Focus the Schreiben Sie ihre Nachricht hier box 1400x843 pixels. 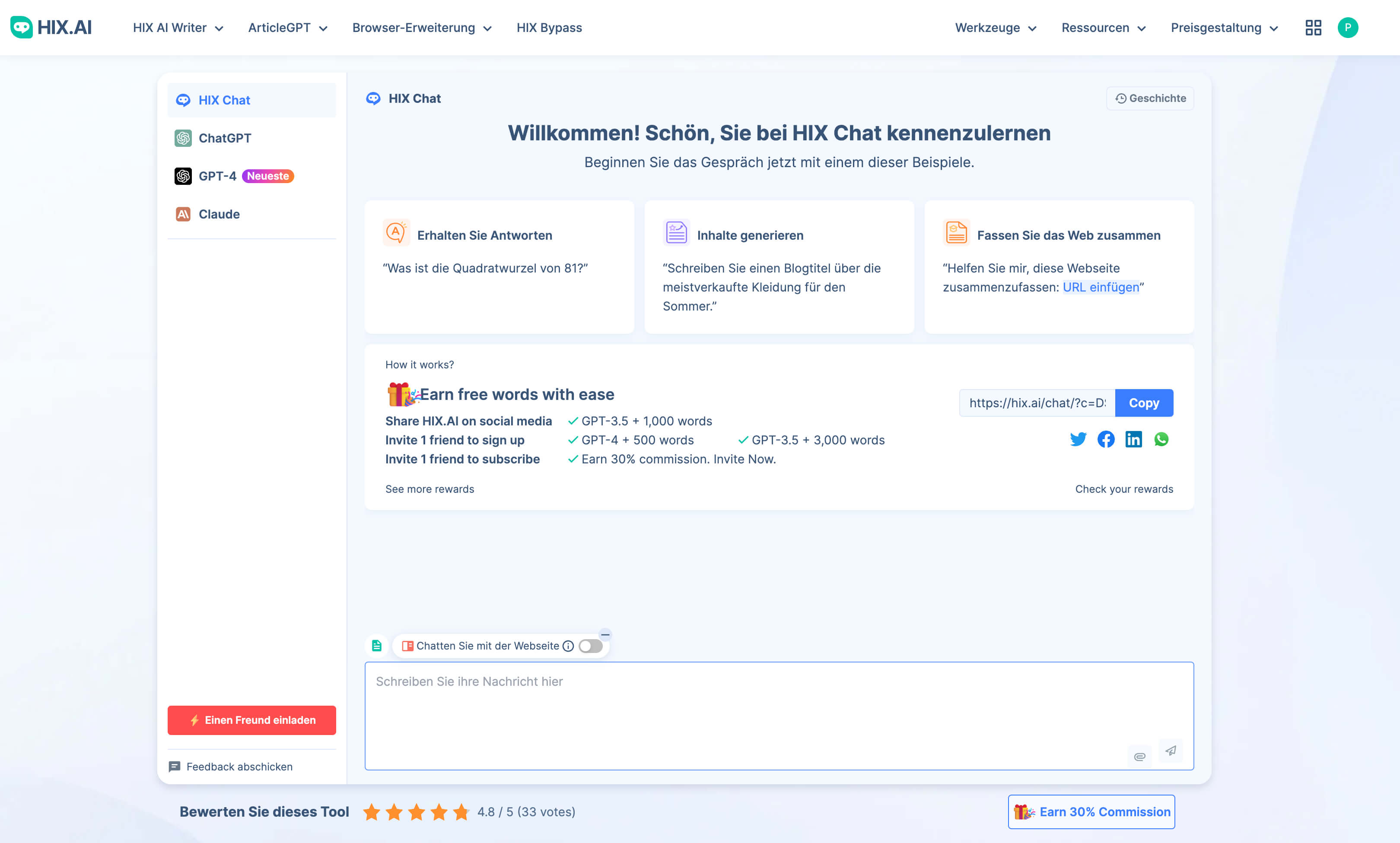point(779,716)
